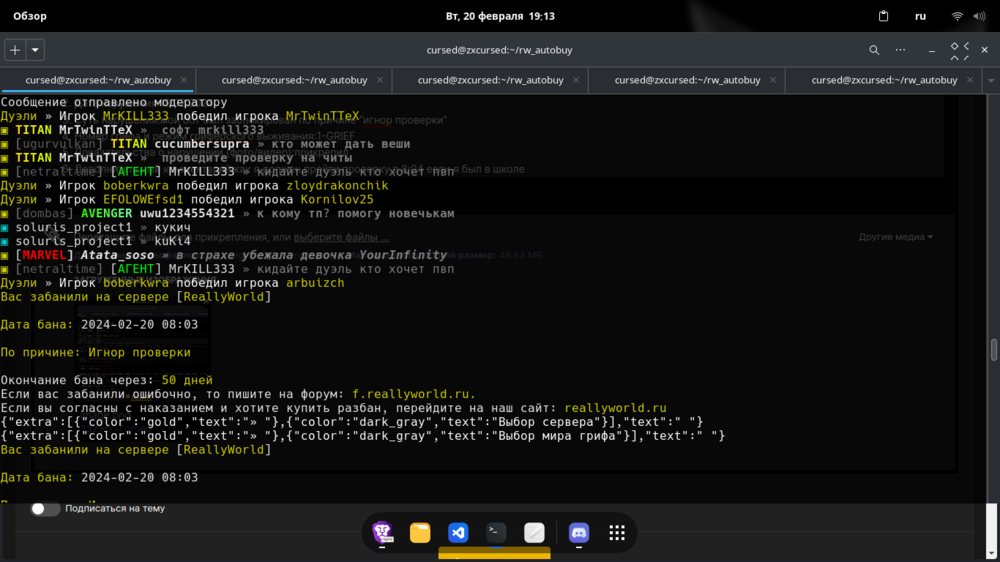The height and width of the screenshot is (562, 1000).
Task: Launch Brave browser from the dock
Action: (x=382, y=532)
